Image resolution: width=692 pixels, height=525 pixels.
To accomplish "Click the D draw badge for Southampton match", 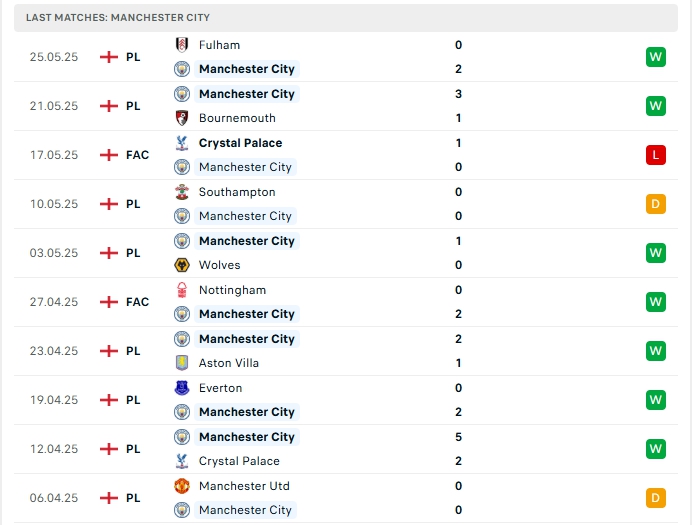I will [x=655, y=204].
